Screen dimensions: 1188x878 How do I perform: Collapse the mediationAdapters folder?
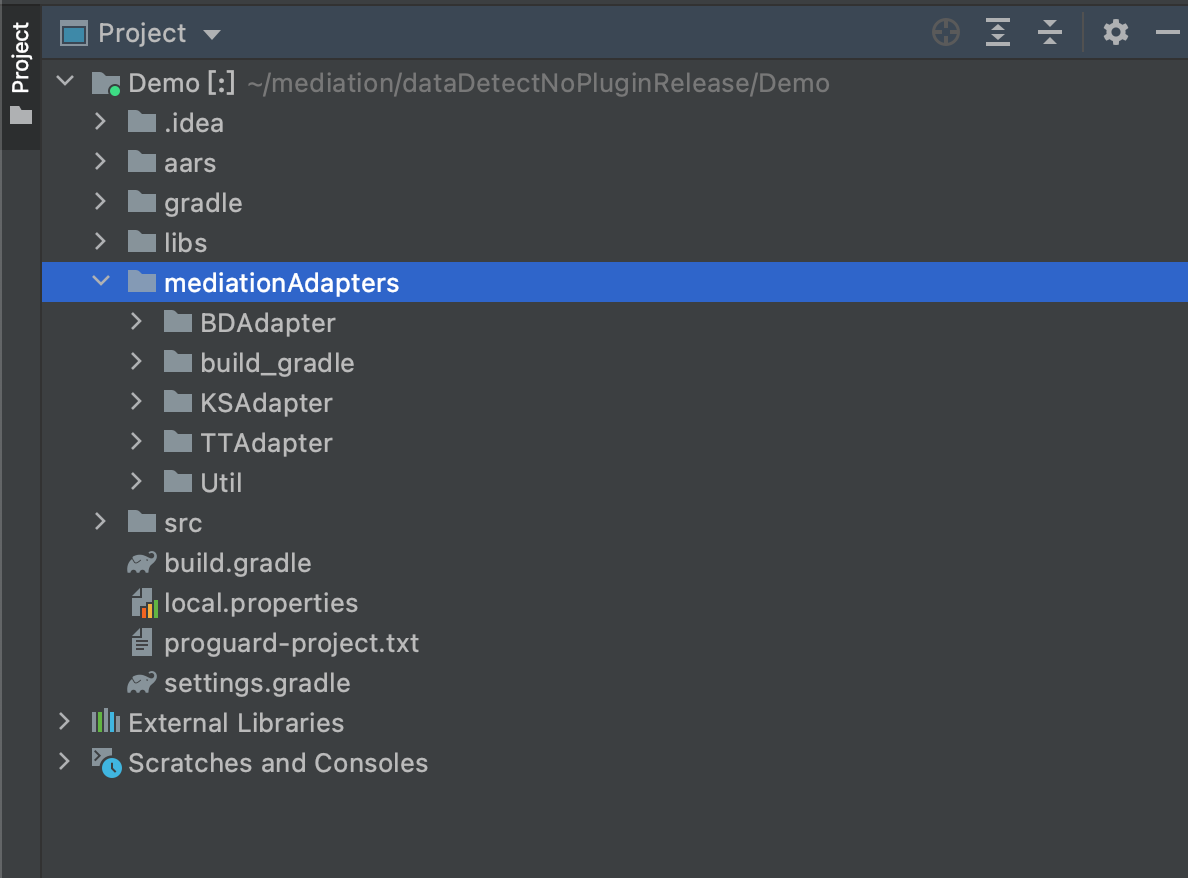tap(100, 283)
